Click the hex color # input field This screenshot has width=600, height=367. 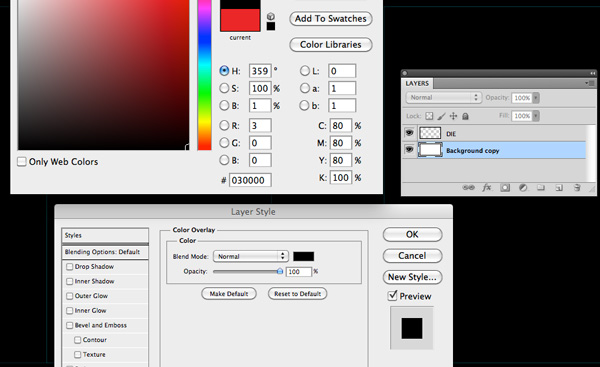[250, 180]
